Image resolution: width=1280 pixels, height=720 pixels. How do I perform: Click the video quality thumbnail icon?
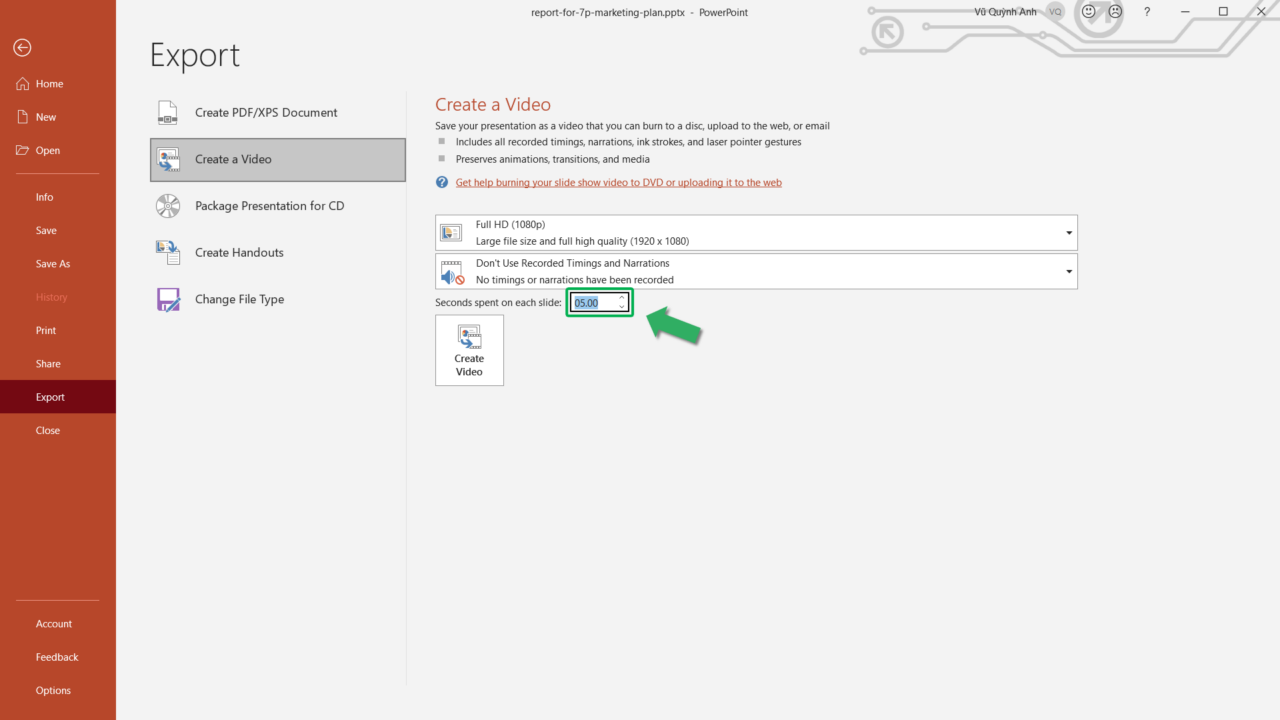(x=451, y=232)
